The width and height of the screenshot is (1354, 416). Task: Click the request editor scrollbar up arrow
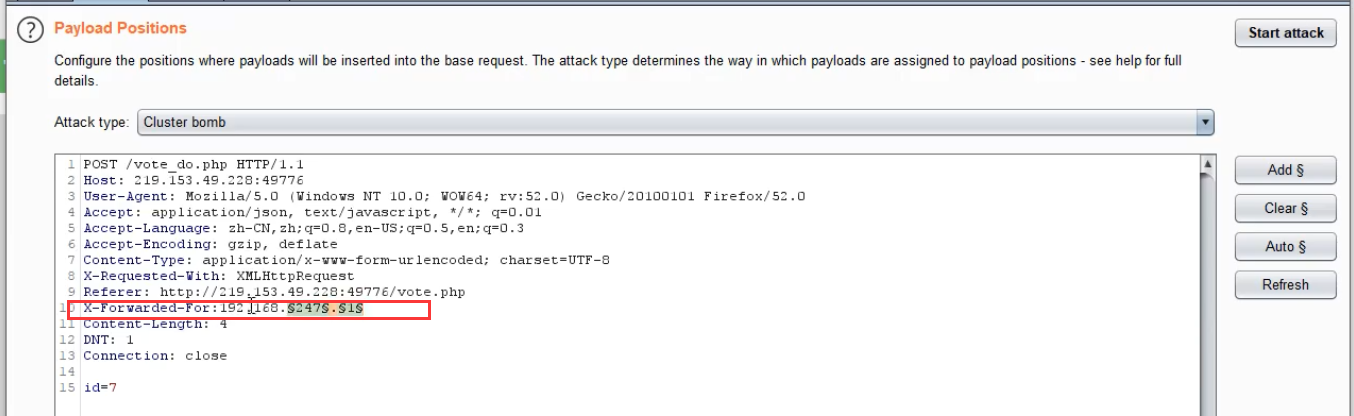1207,164
